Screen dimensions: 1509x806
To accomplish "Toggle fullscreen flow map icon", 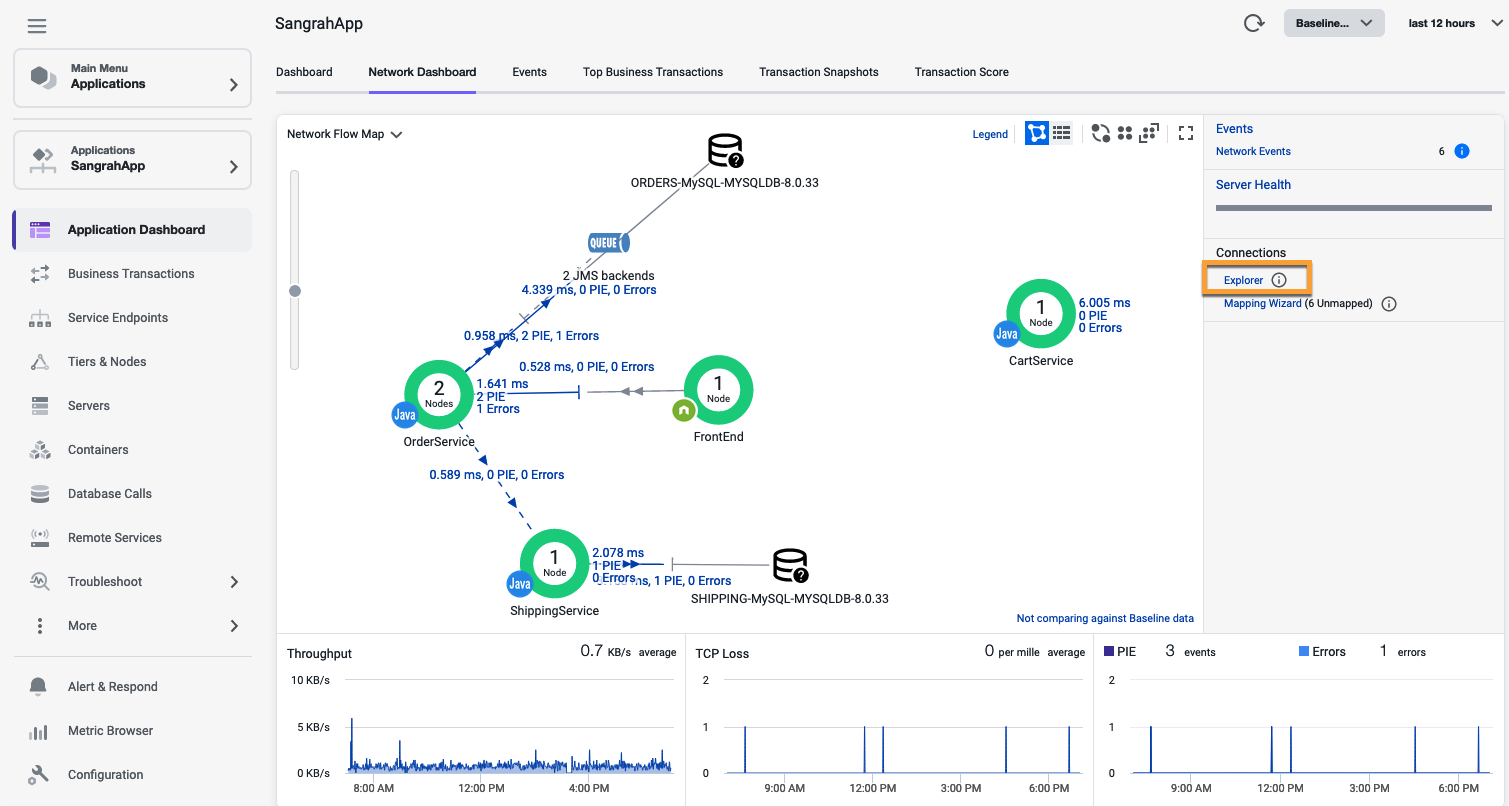I will pyautogui.click(x=1187, y=133).
